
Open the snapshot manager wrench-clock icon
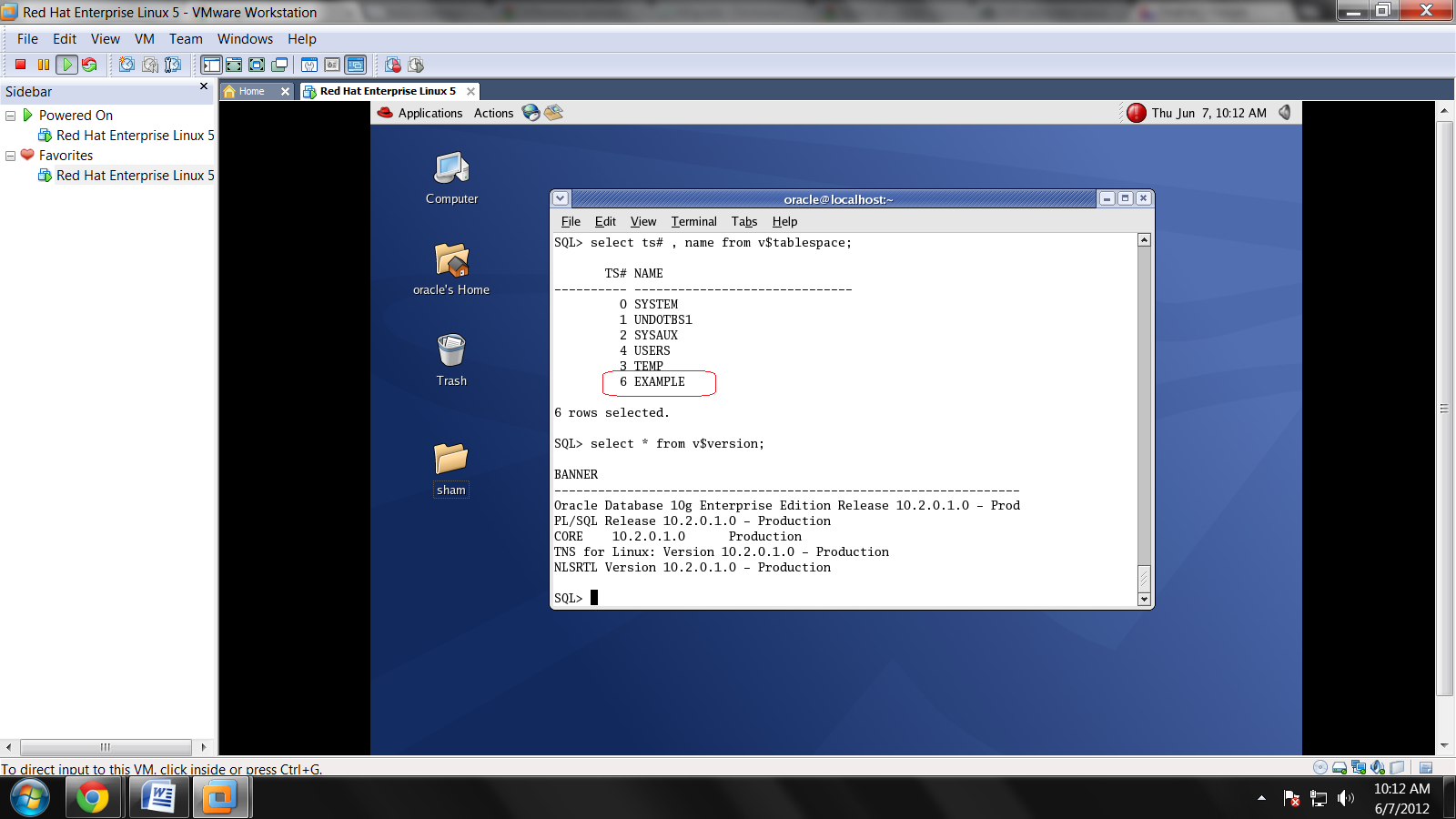pyautogui.click(x=172, y=65)
